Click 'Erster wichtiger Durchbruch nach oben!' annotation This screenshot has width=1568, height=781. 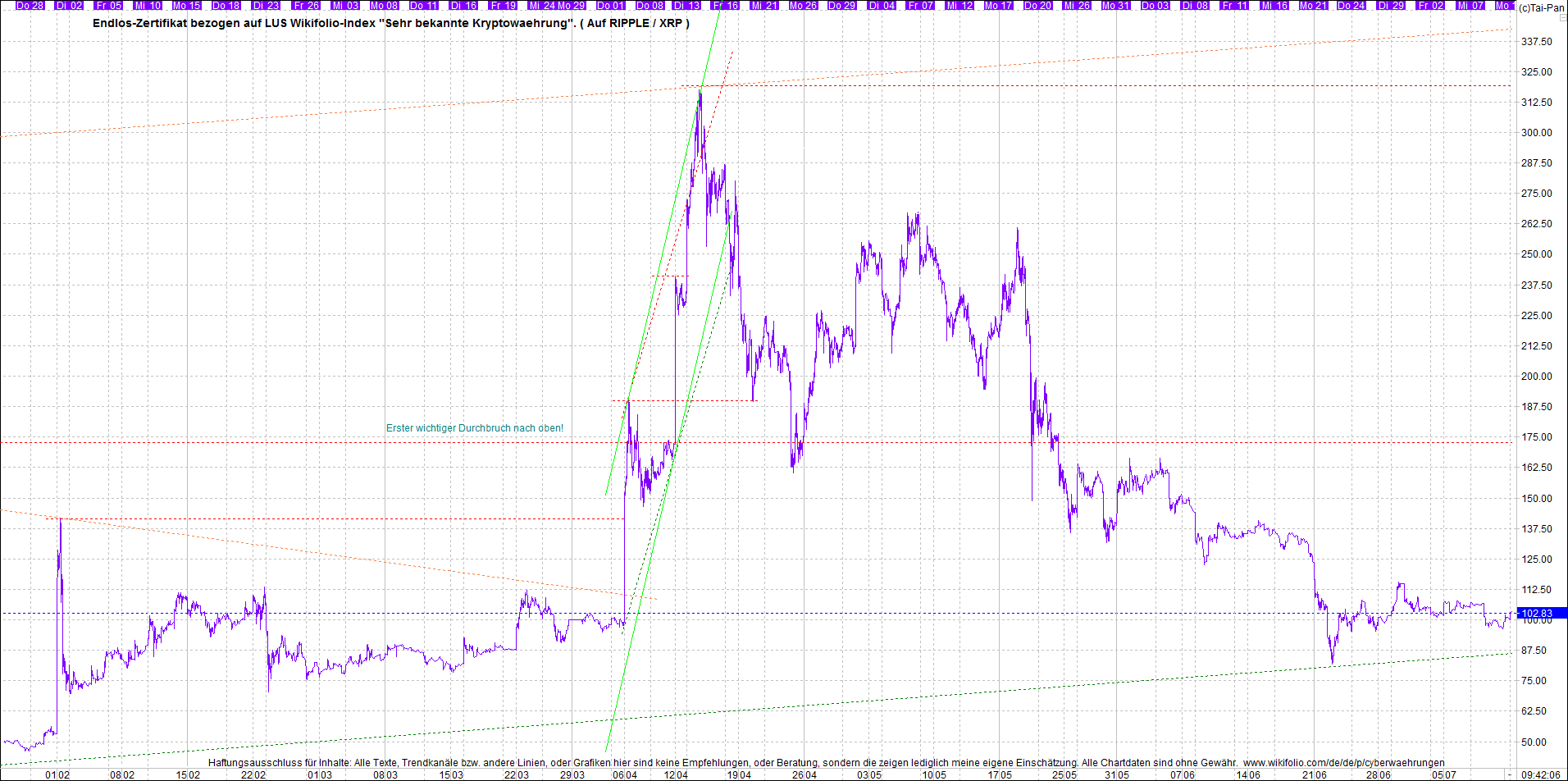(475, 428)
